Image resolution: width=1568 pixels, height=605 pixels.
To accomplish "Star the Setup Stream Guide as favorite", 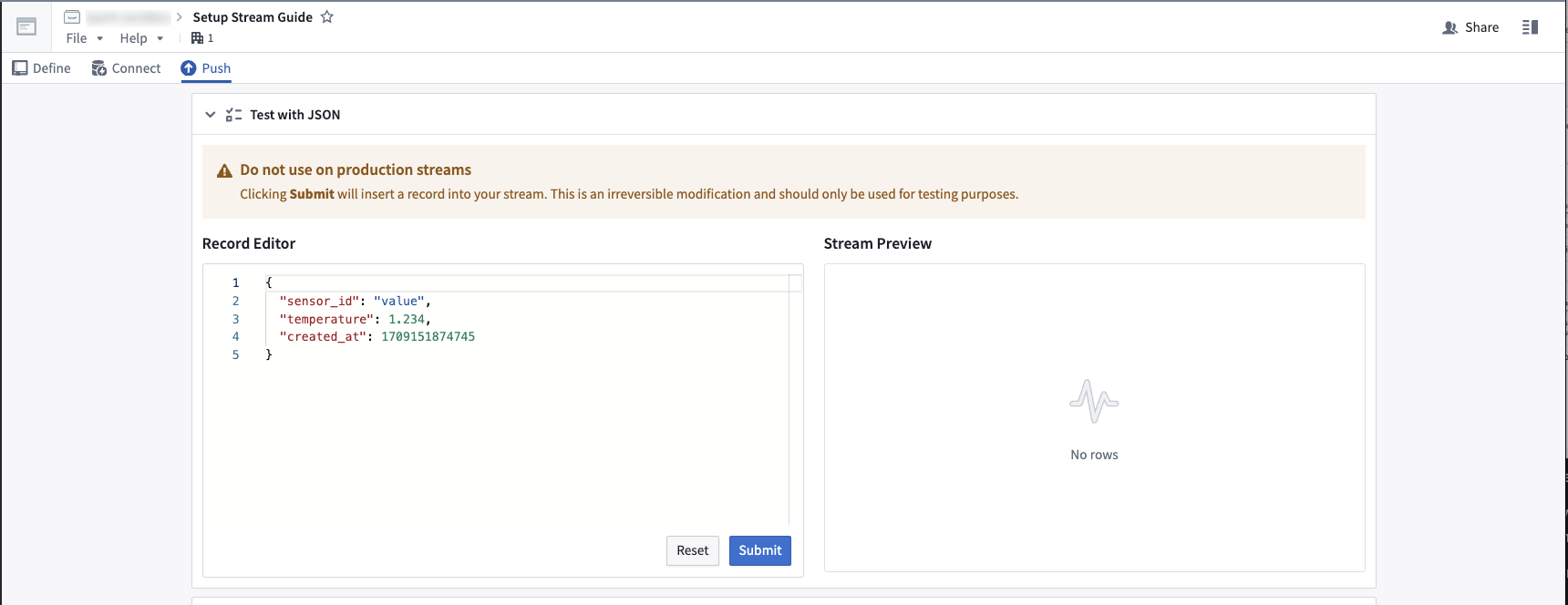I will 327,17.
